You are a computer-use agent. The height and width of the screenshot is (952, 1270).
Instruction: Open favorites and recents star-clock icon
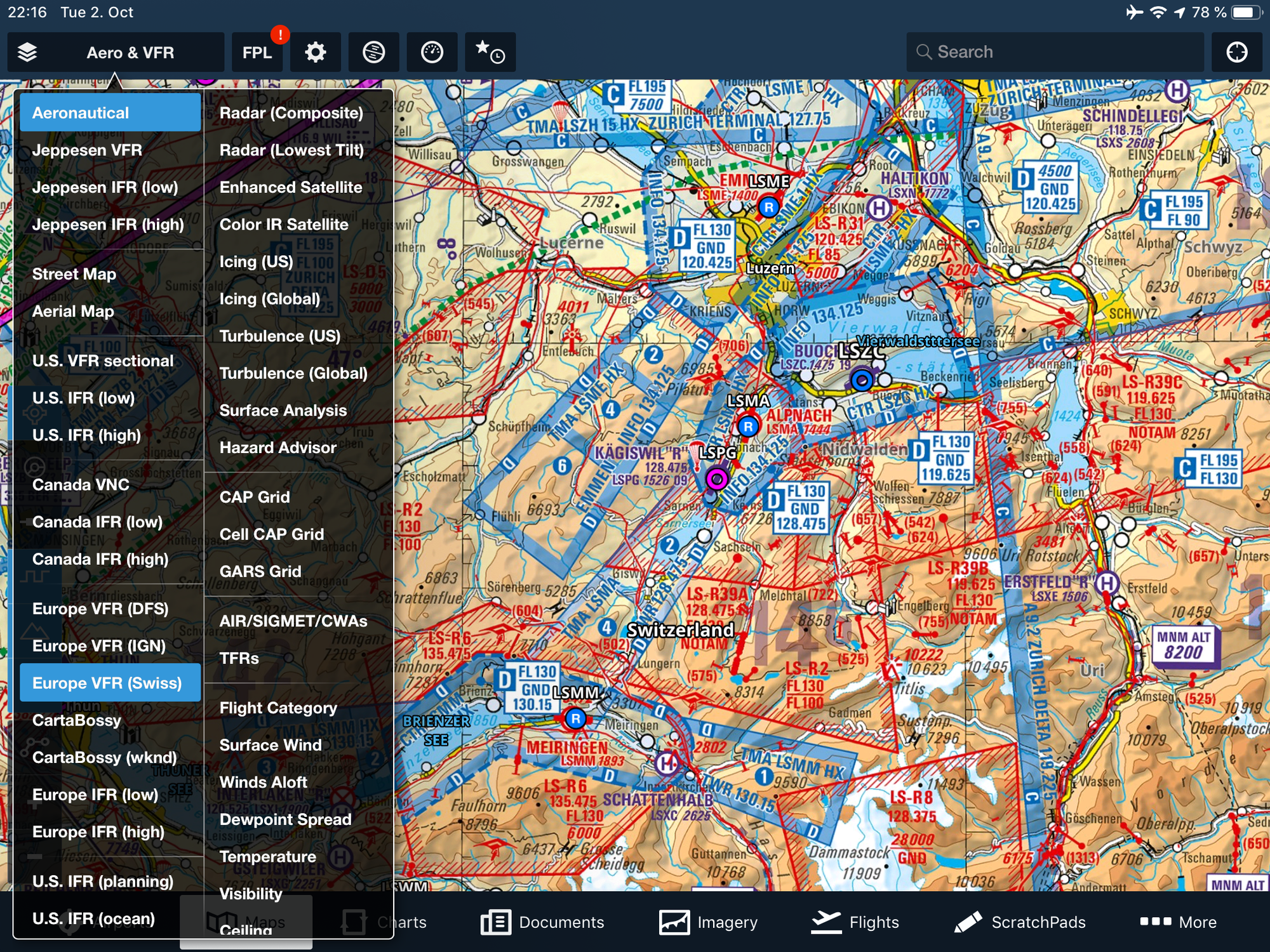(x=490, y=52)
